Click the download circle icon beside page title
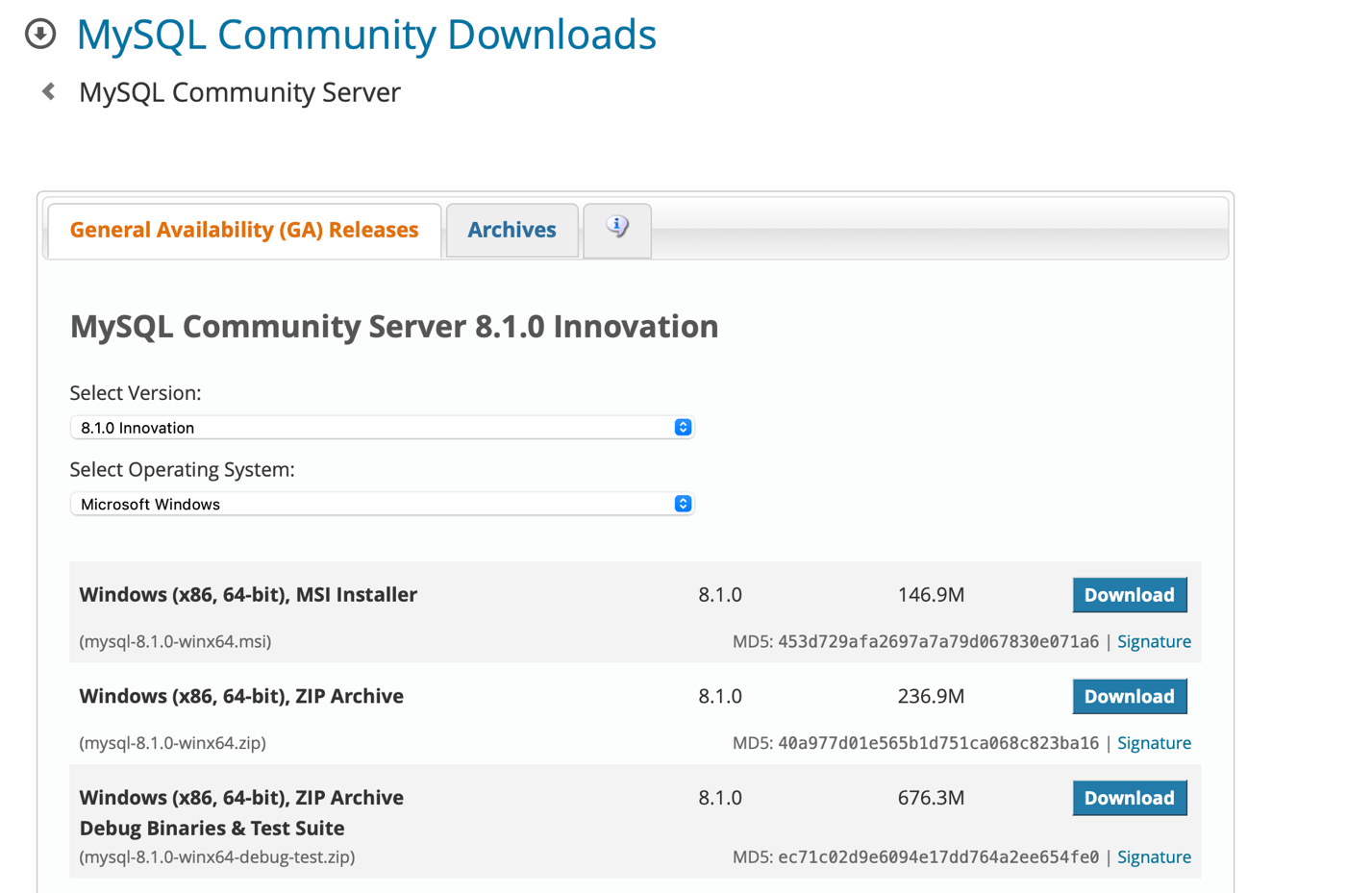The image size is (1372, 893). (40, 34)
